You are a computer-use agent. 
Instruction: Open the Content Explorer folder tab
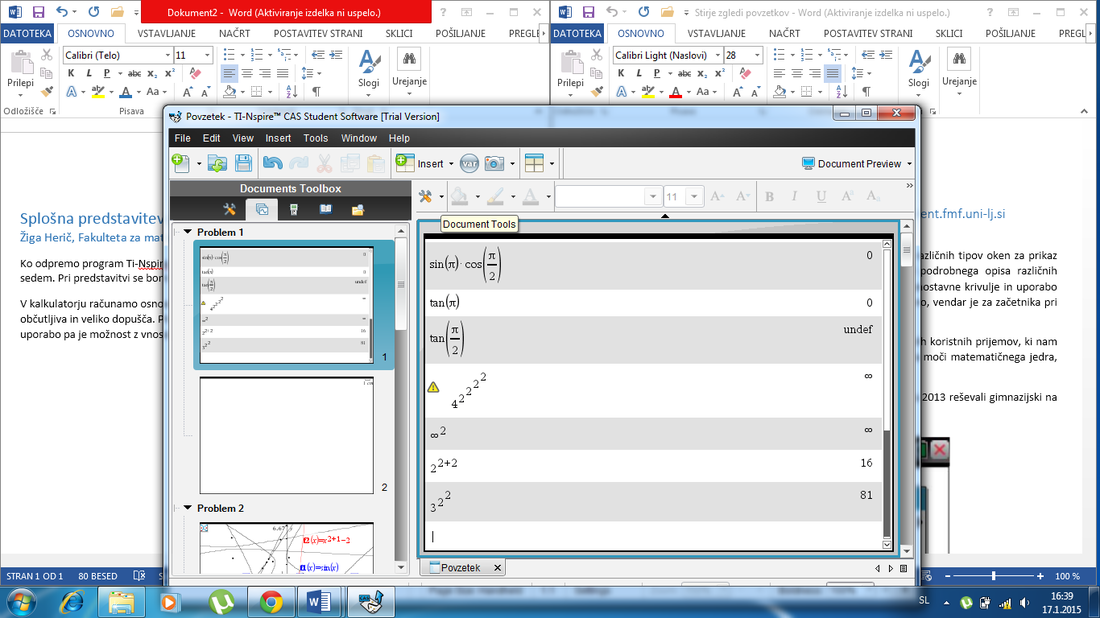pyautogui.click(x=358, y=210)
